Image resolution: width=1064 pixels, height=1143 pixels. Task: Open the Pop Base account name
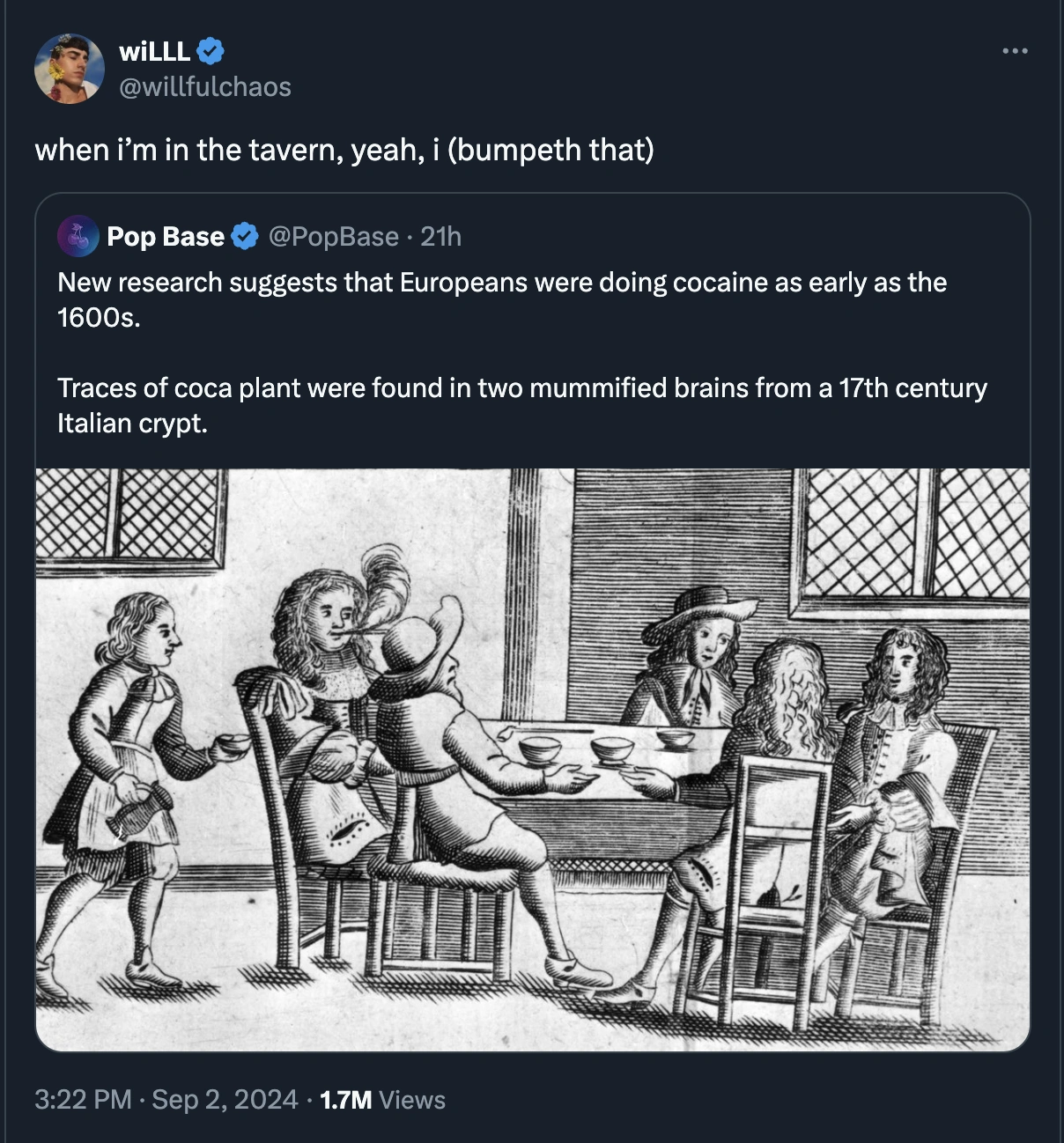165,236
